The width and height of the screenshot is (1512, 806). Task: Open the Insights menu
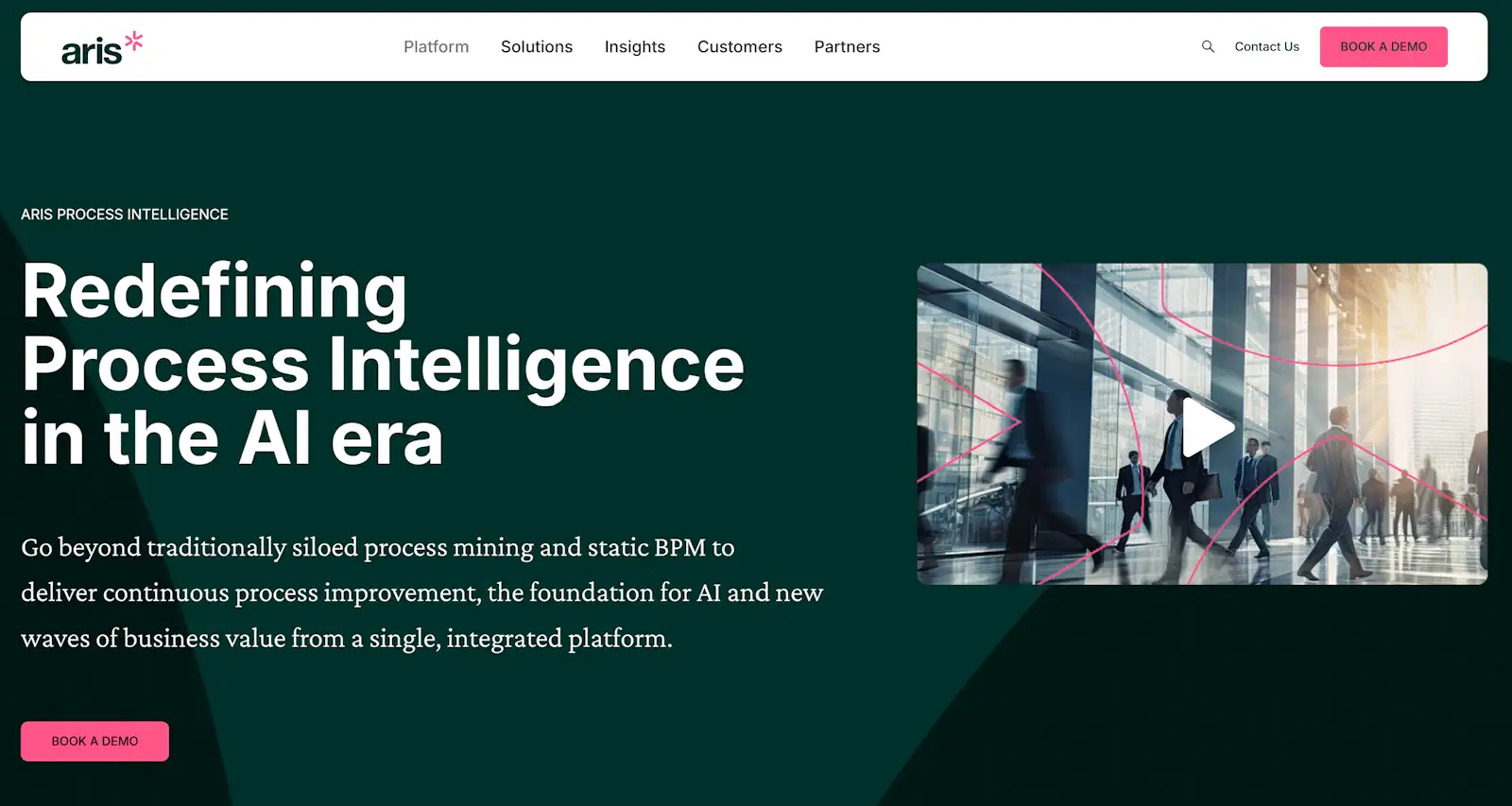coord(635,47)
